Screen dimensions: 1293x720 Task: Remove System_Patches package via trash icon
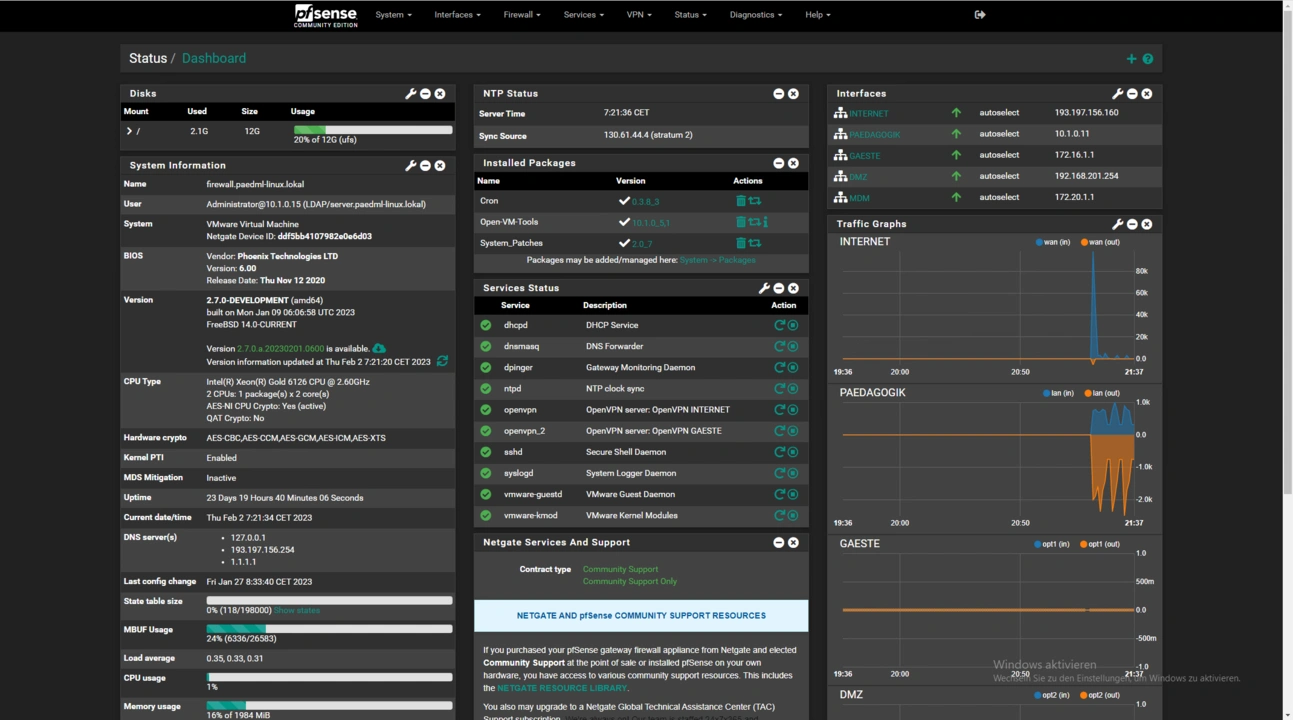[x=741, y=243]
